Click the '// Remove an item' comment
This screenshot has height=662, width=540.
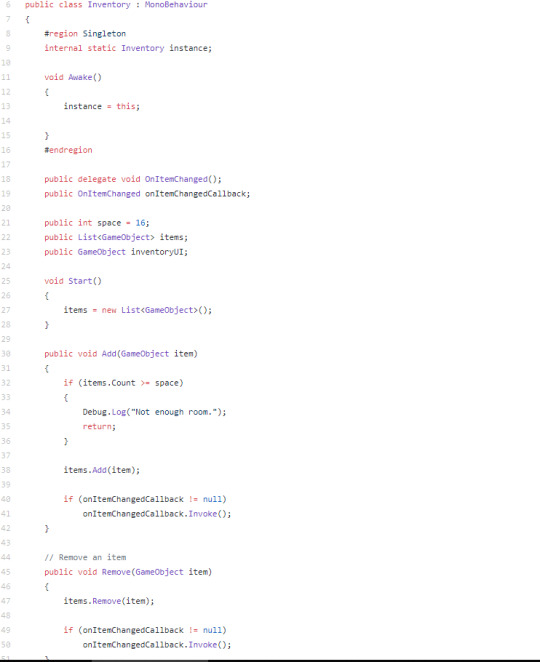pos(85,558)
